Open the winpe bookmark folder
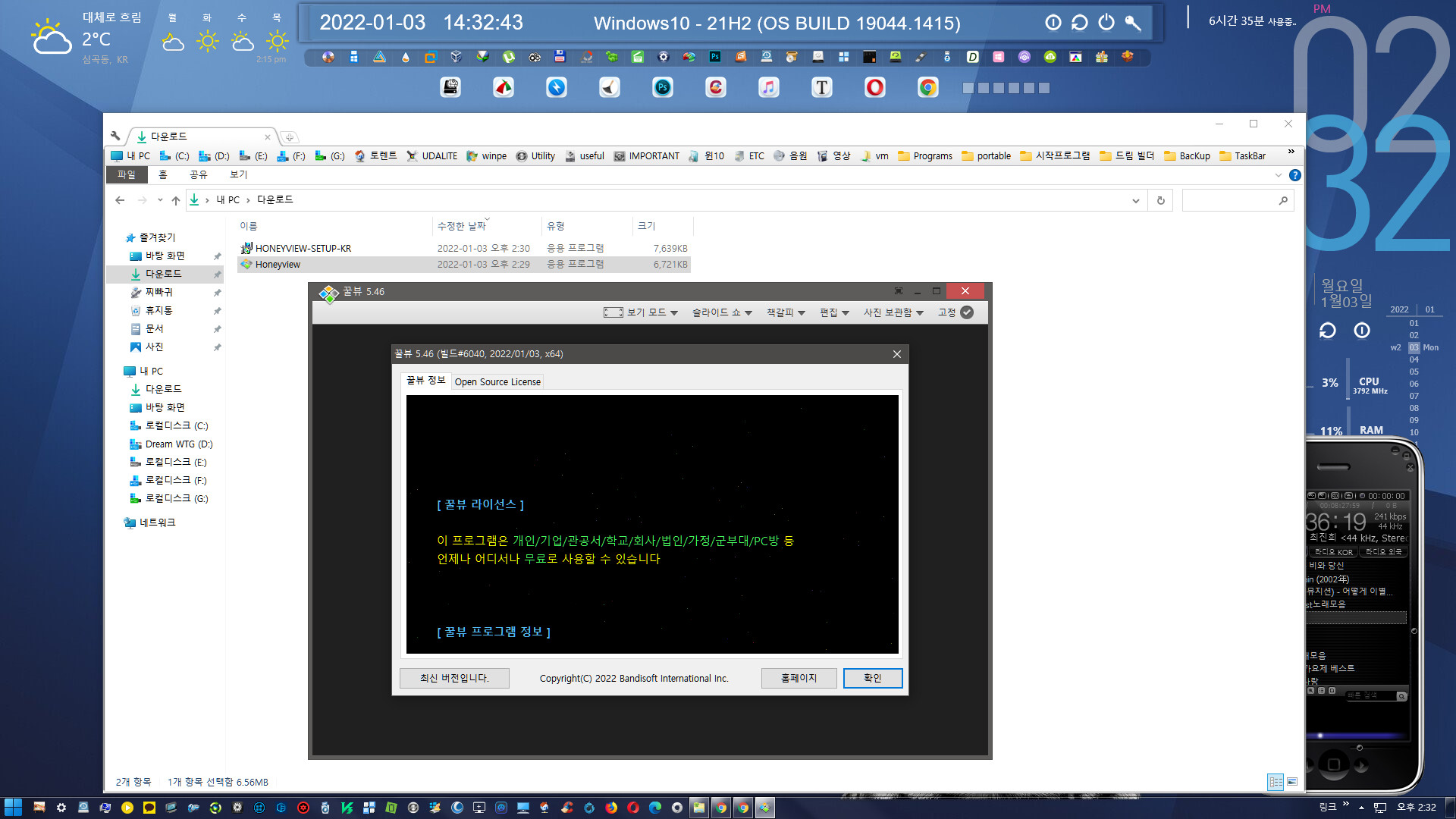1456x819 pixels. tap(487, 156)
